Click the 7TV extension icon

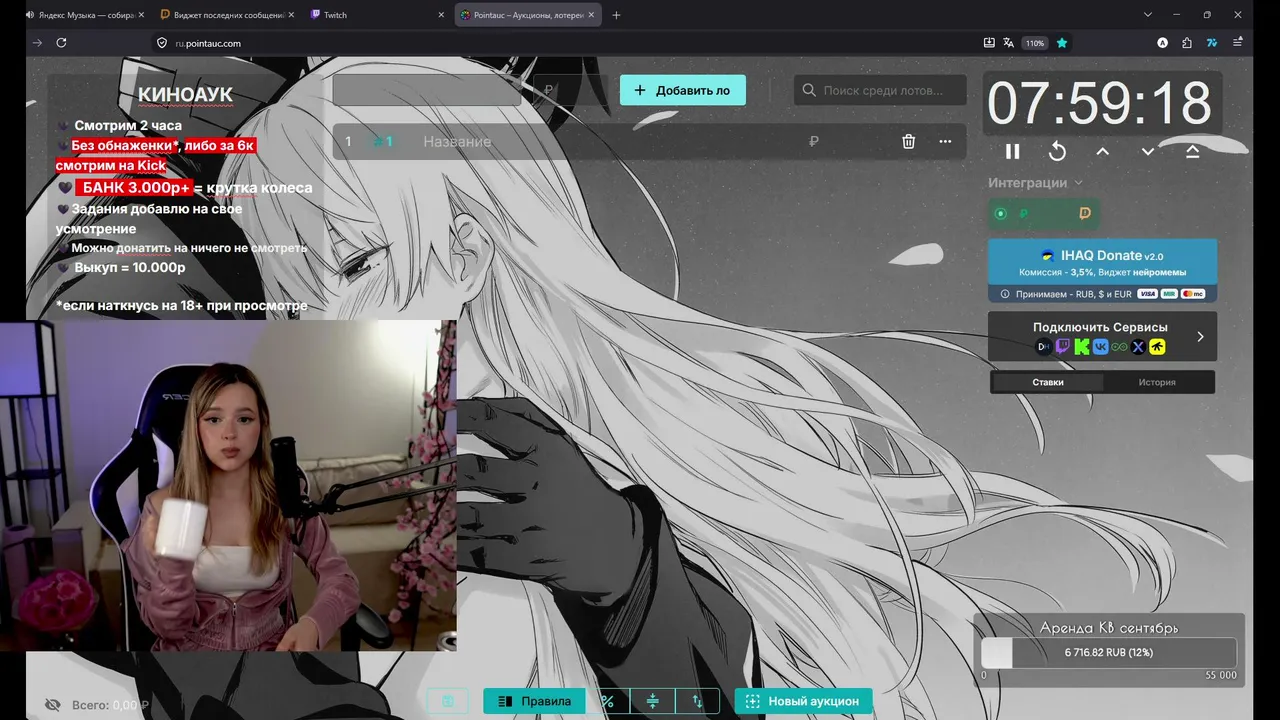tap(1212, 43)
